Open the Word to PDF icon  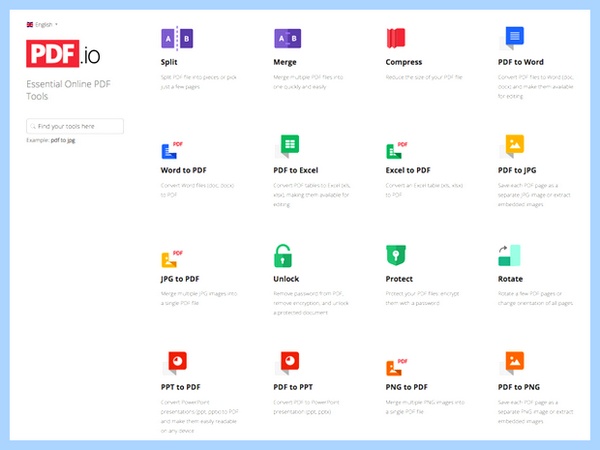[x=172, y=150]
